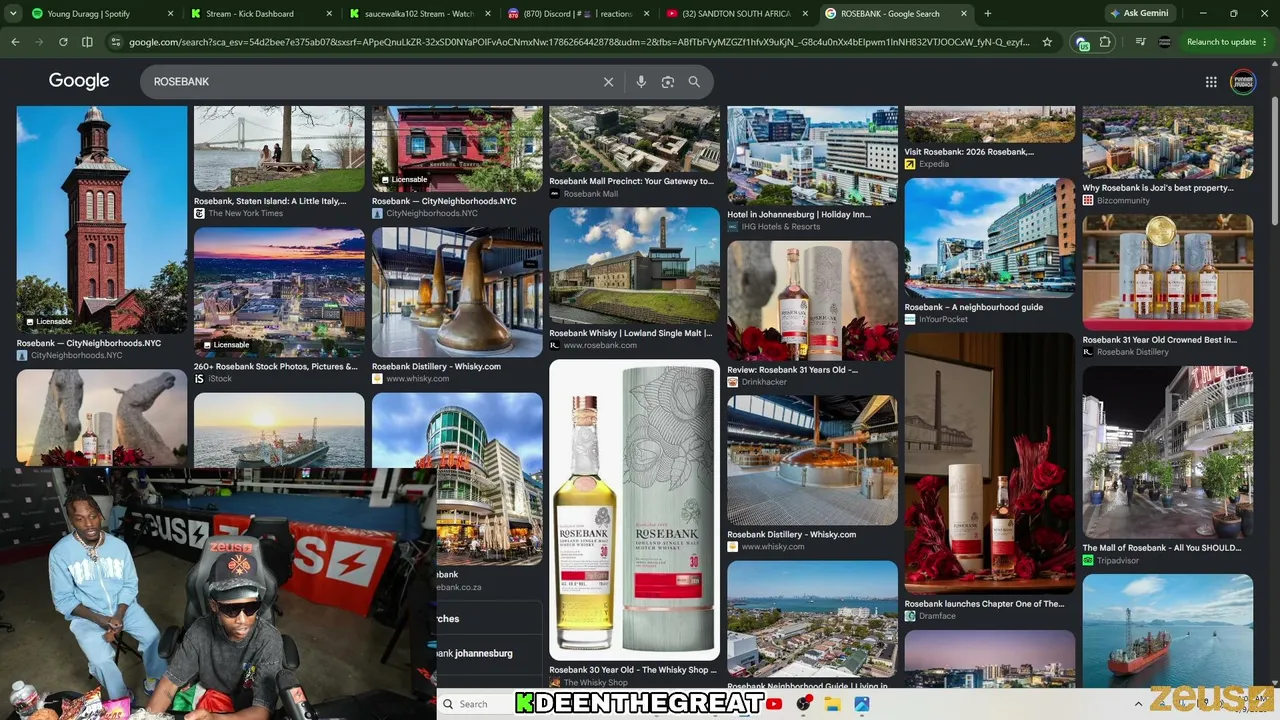The height and width of the screenshot is (720, 1280).
Task: Open the Rosebank Mall Precinct aerial image
Action: point(634,139)
